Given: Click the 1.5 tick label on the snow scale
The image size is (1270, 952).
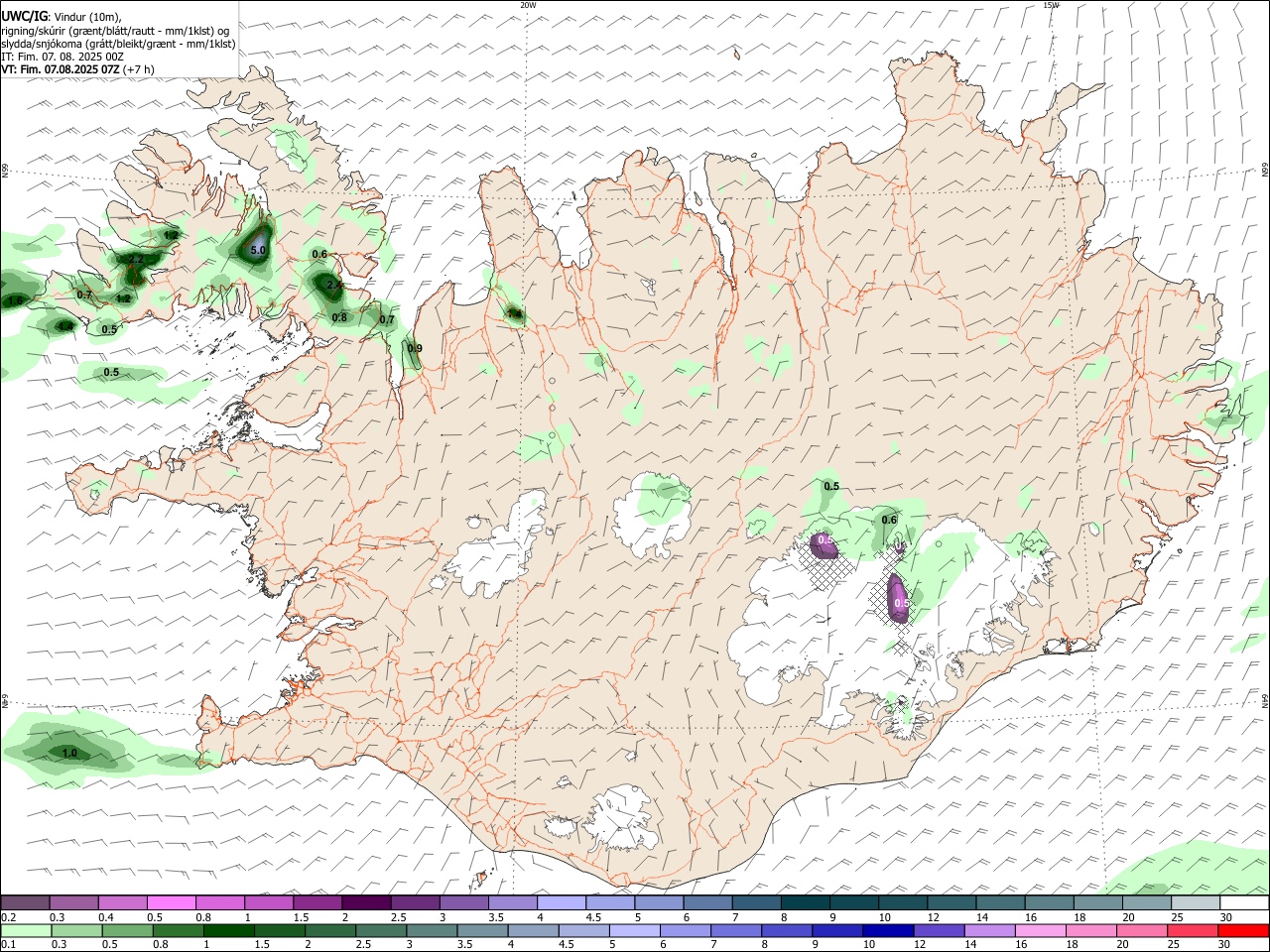Looking at the screenshot, I should coord(302,918).
